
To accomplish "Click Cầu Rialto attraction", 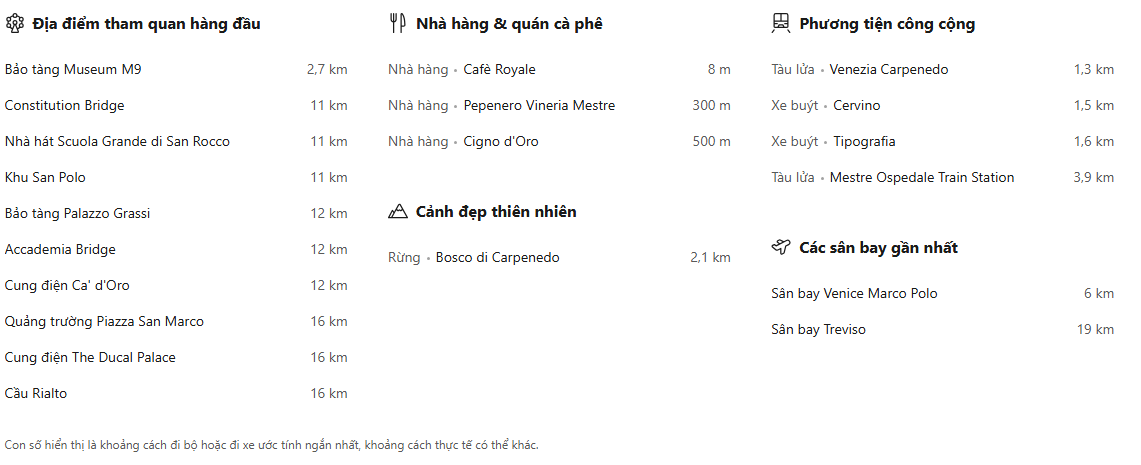I will 36,394.
